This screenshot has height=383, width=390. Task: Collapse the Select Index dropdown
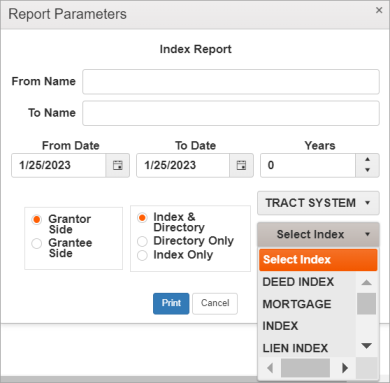[318, 234]
